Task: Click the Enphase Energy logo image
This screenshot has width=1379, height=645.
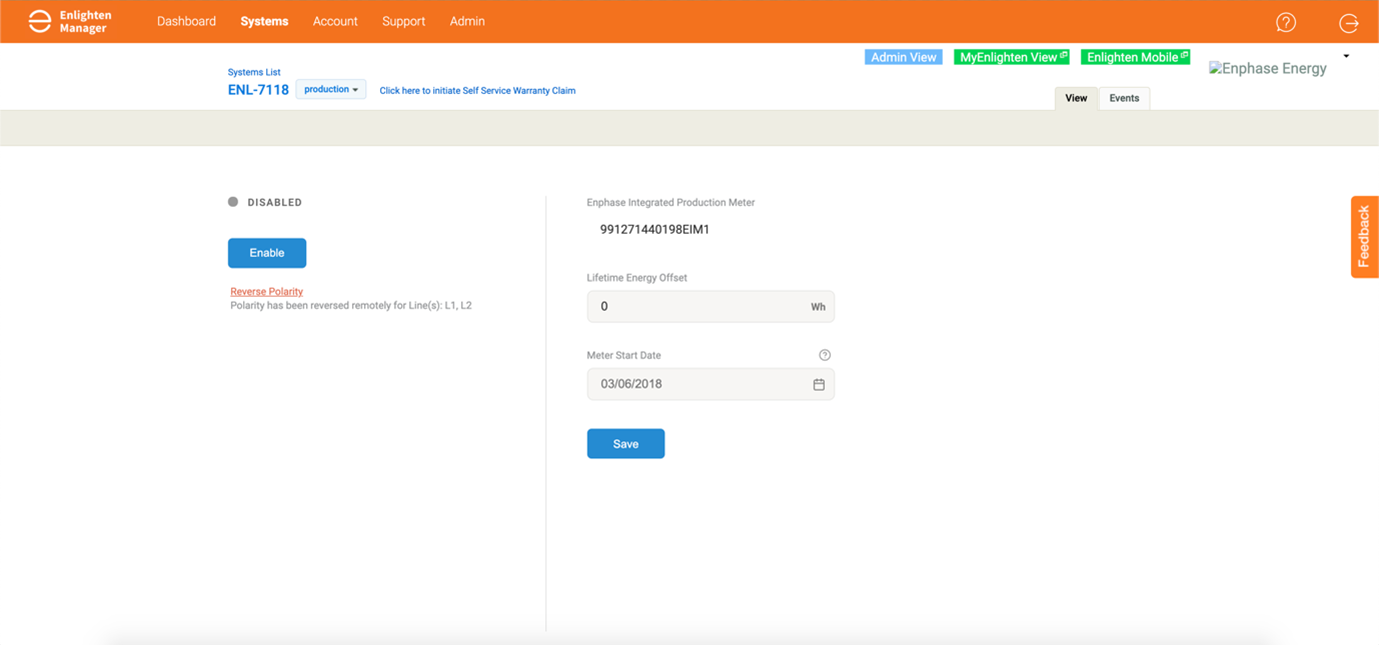Action: click(1268, 69)
